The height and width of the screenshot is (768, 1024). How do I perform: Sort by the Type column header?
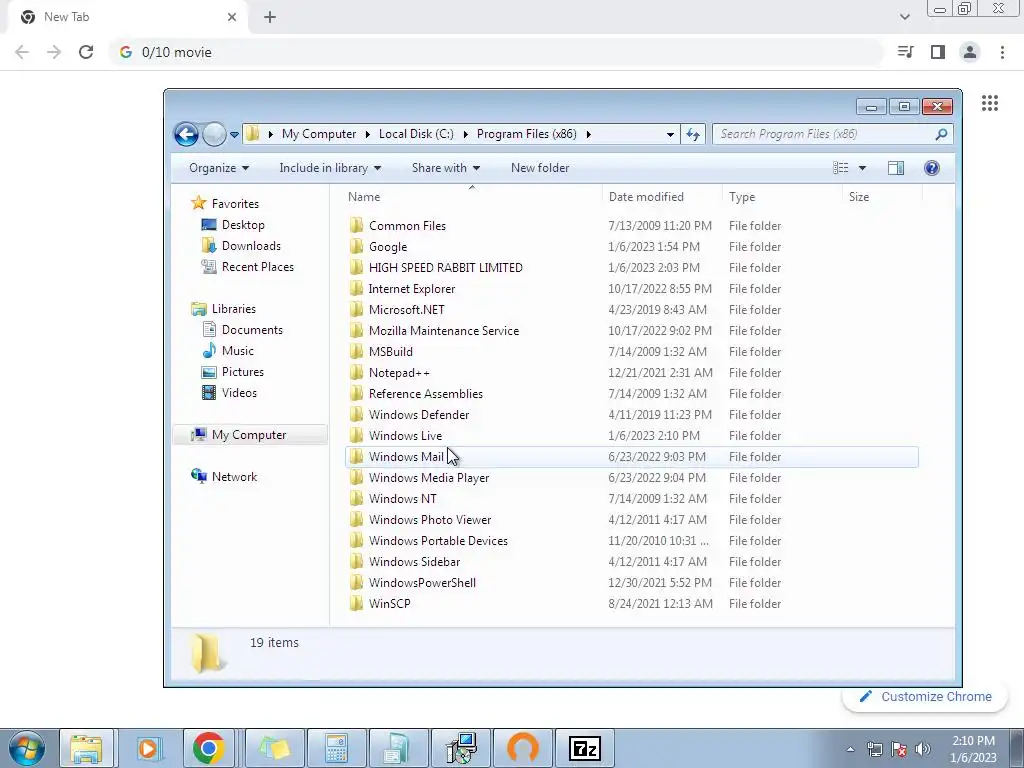(742, 197)
